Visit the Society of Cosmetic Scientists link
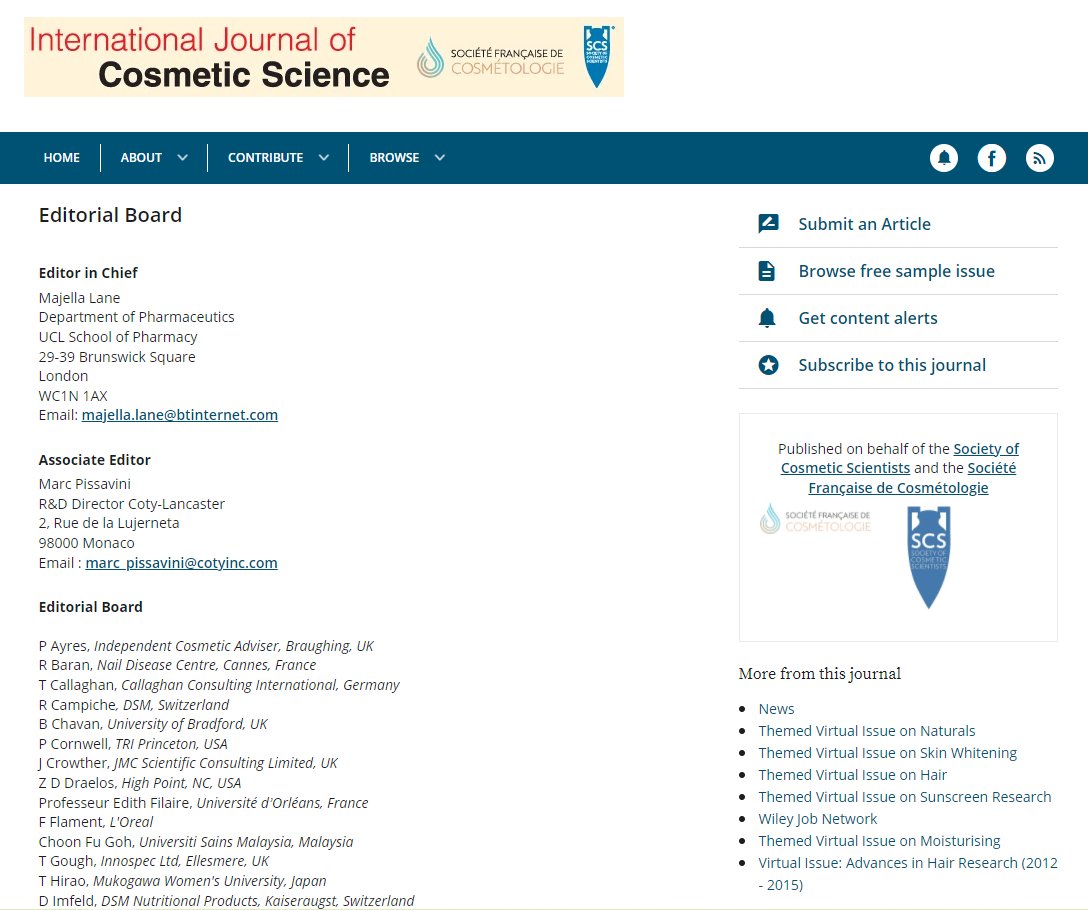 900,458
